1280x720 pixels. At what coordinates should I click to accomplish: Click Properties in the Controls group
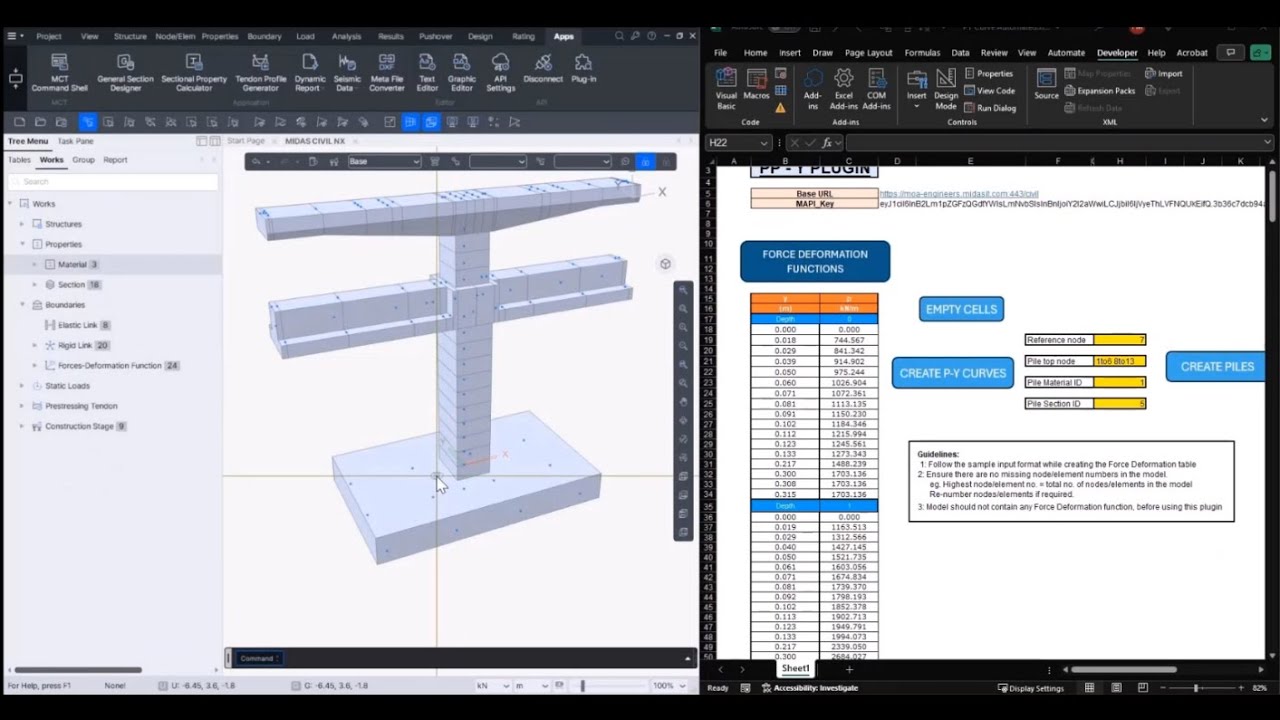pyautogui.click(x=988, y=73)
